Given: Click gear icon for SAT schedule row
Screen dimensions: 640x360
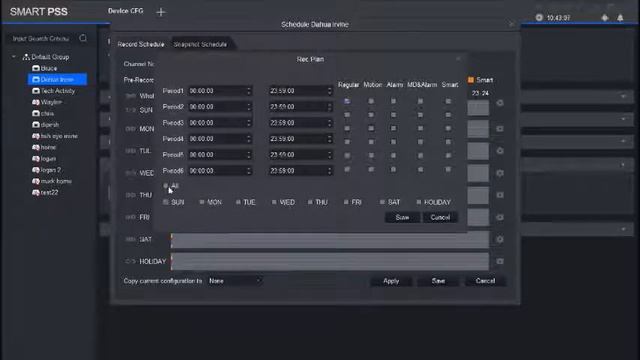Looking at the screenshot, I should [x=500, y=239].
